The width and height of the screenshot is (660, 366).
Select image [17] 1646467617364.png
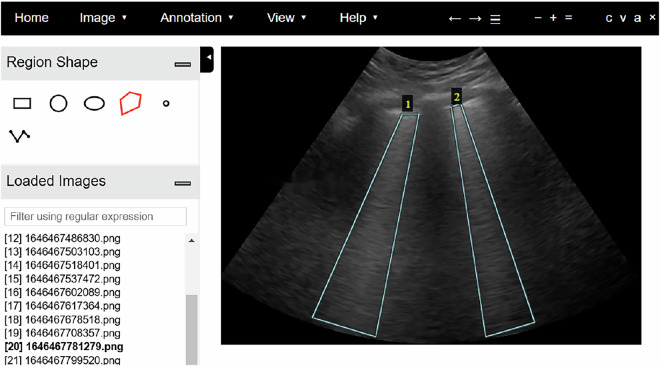click(62, 306)
